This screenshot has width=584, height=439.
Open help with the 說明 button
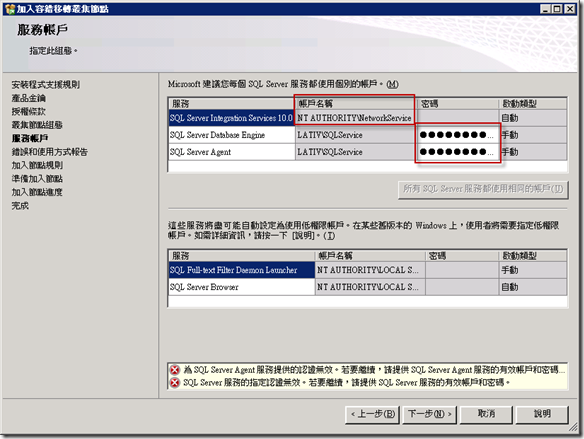[542, 414]
